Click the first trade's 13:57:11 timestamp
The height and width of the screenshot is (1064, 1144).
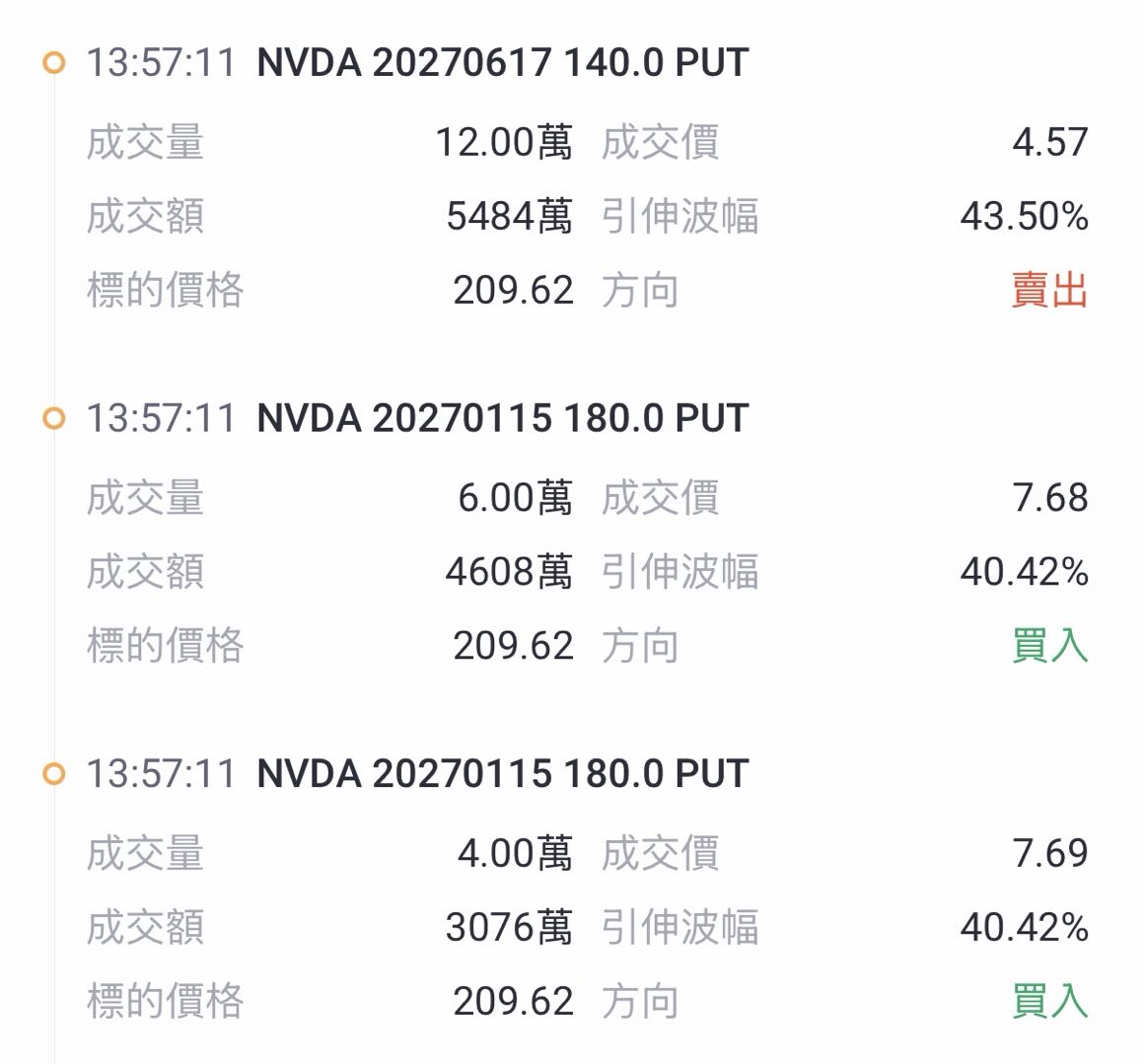(161, 62)
